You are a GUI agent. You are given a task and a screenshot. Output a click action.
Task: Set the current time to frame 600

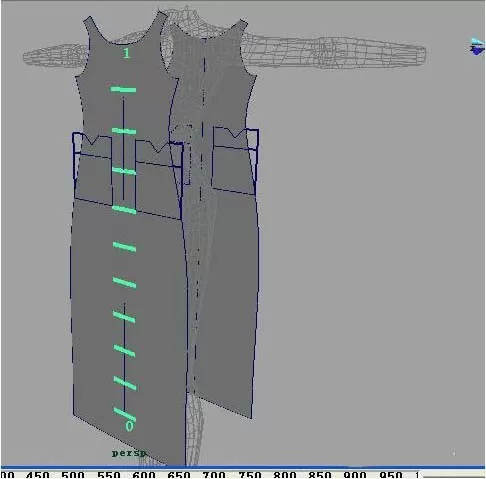144,475
